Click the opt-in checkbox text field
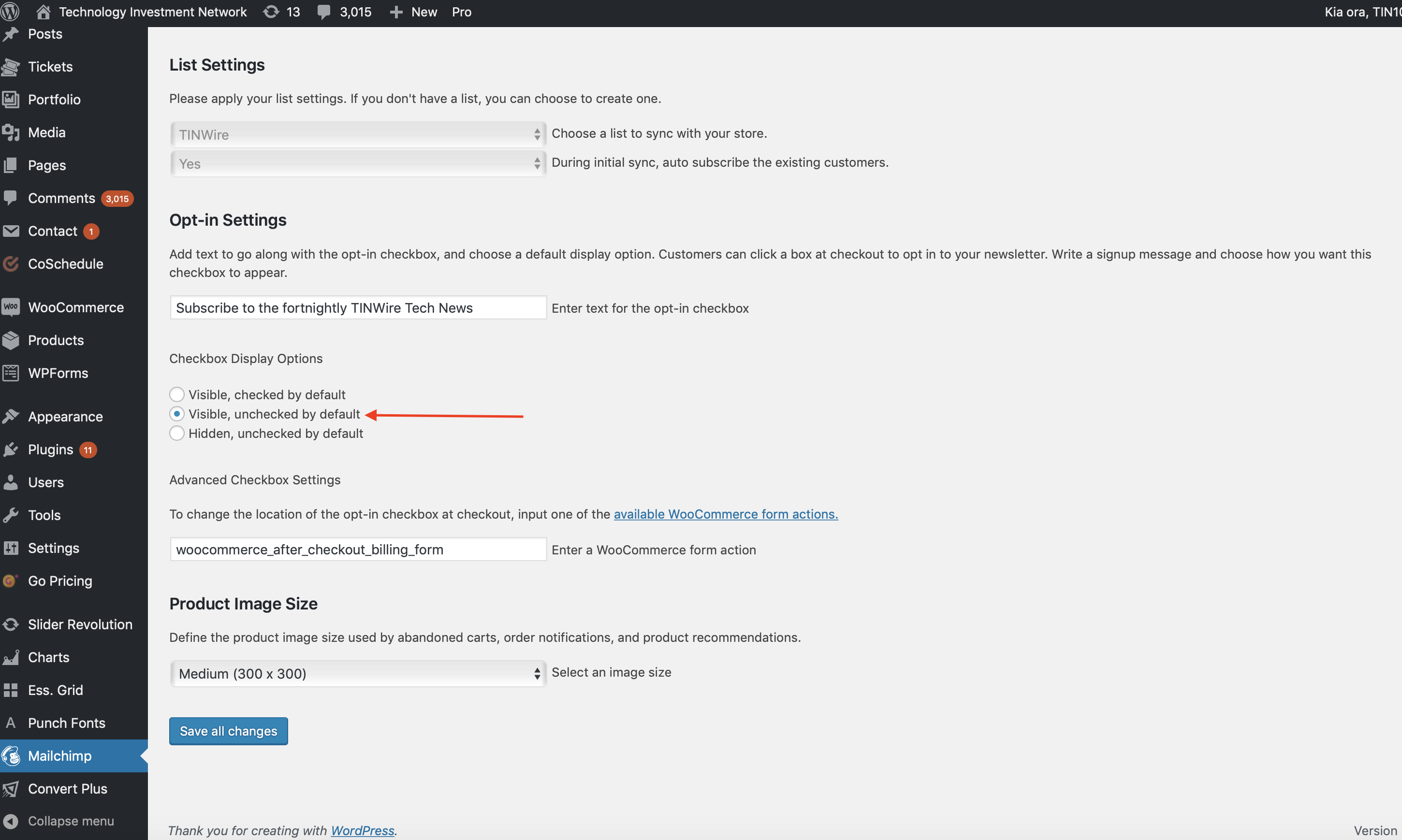The width and height of the screenshot is (1402, 840). (x=358, y=308)
